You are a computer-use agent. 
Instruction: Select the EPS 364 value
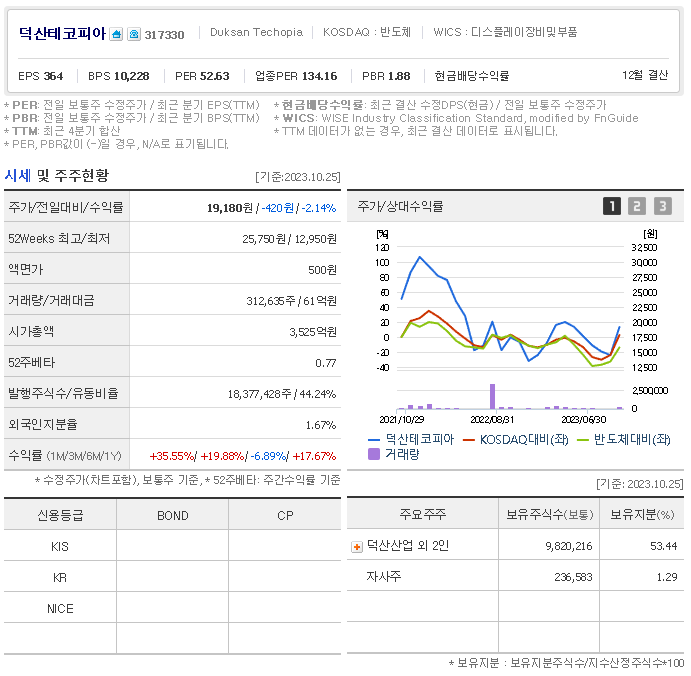[41, 76]
